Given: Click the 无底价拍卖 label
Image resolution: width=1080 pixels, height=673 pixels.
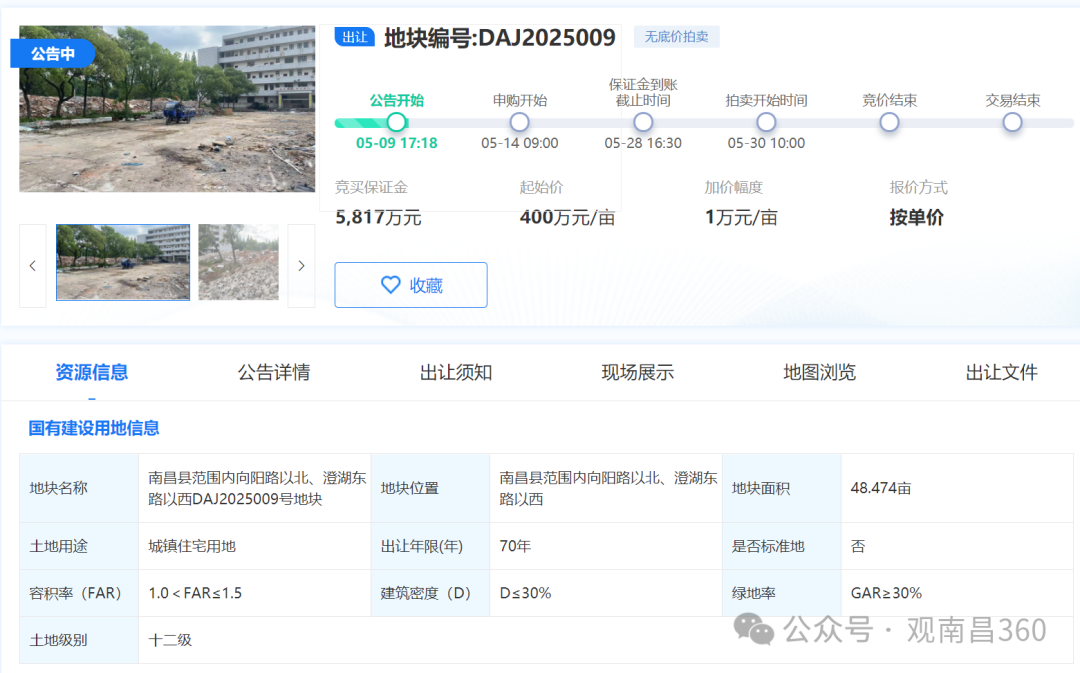Looking at the screenshot, I should coord(676,37).
